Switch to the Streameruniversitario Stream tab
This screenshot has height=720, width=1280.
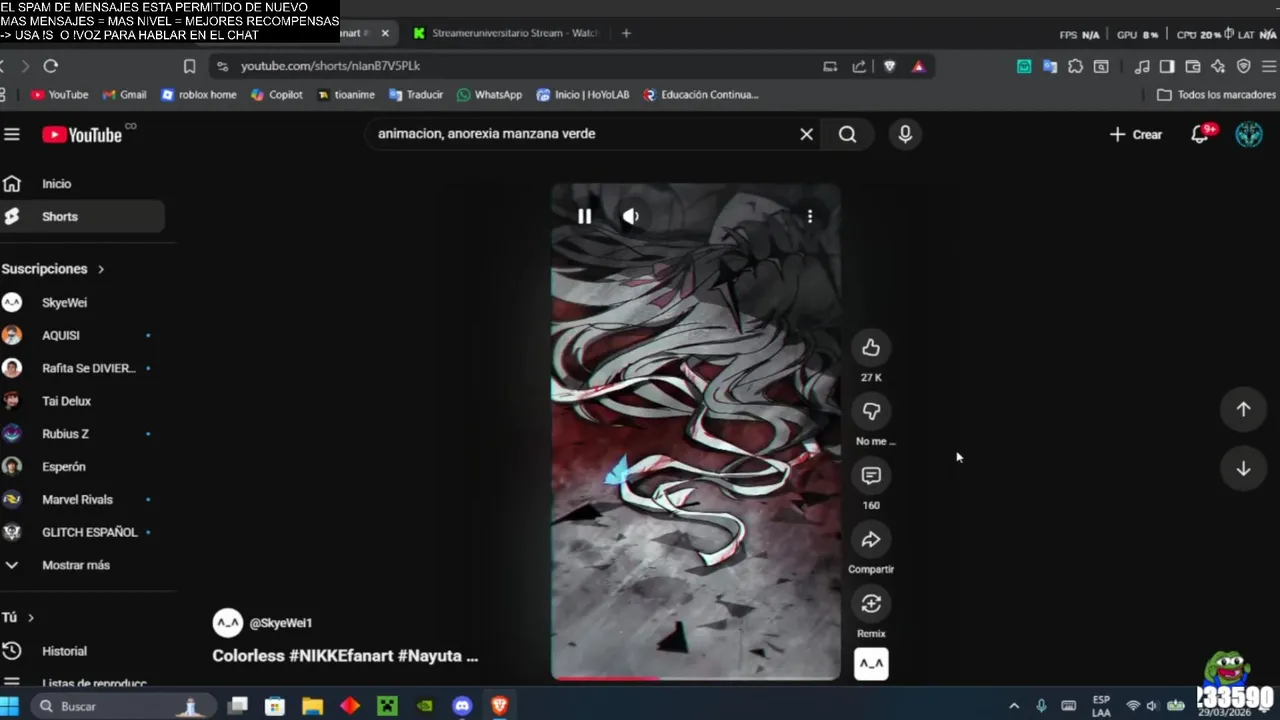[504, 33]
